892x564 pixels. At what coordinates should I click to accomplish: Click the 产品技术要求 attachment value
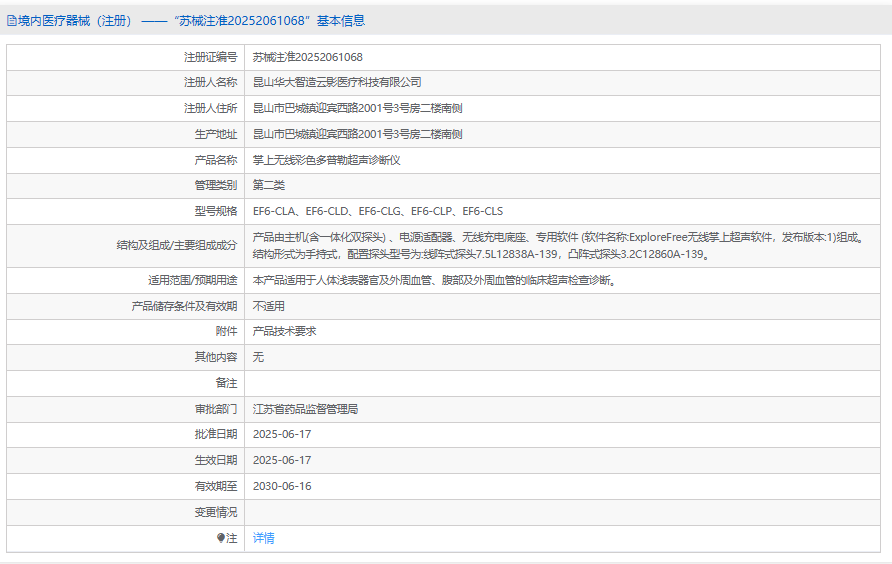[x=284, y=331]
